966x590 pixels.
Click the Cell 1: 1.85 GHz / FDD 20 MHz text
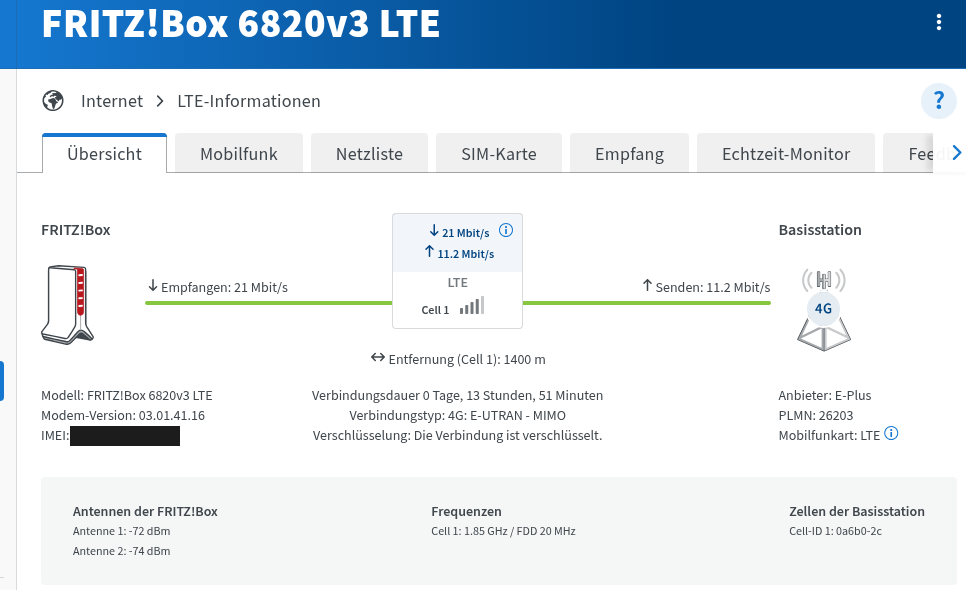[x=503, y=531]
